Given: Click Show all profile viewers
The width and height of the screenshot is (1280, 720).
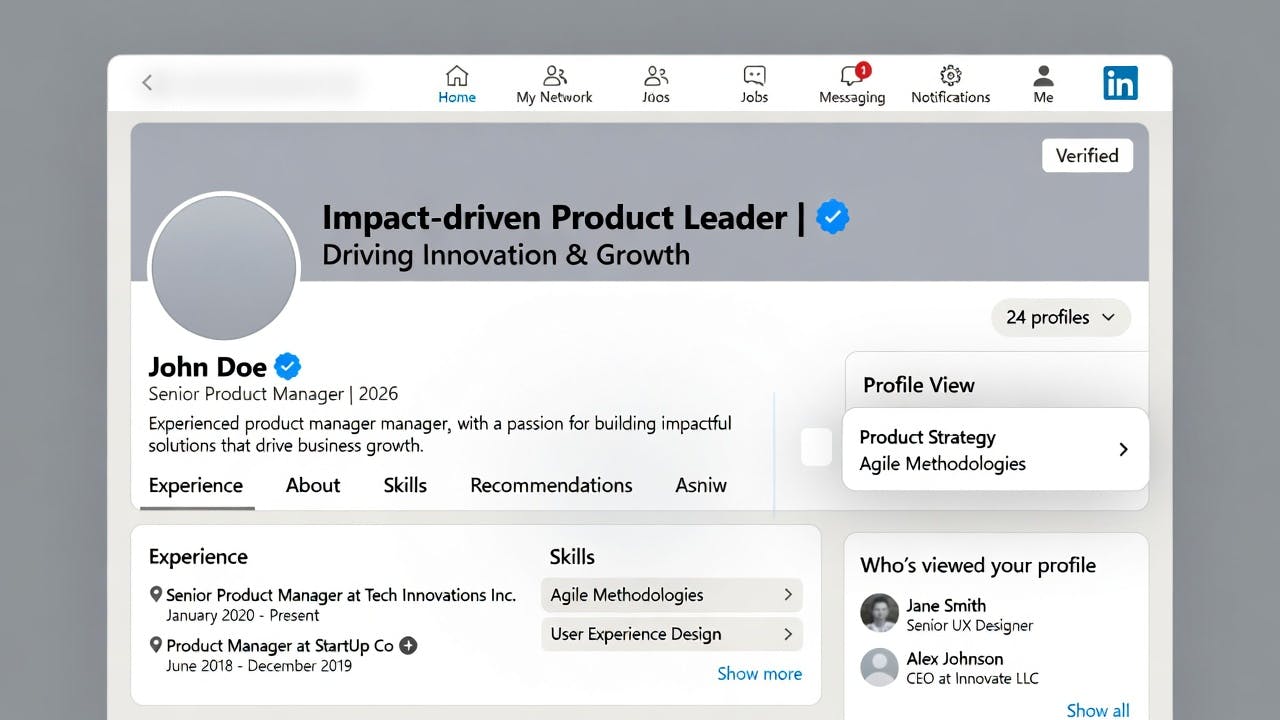Looking at the screenshot, I should pos(1098,710).
